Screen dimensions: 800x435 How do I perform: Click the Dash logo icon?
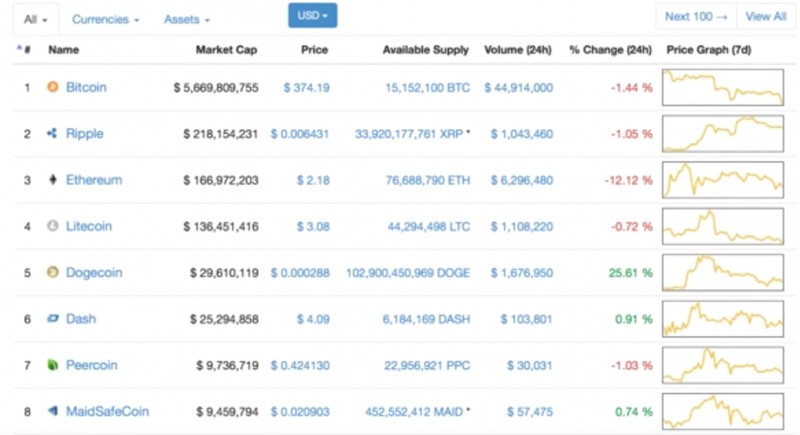tap(53, 319)
